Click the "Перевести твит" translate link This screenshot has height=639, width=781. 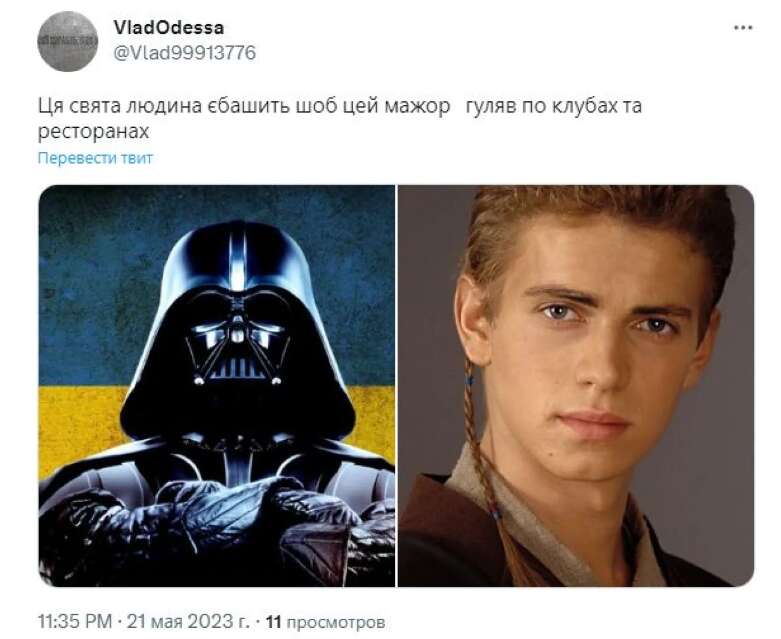(x=95, y=158)
